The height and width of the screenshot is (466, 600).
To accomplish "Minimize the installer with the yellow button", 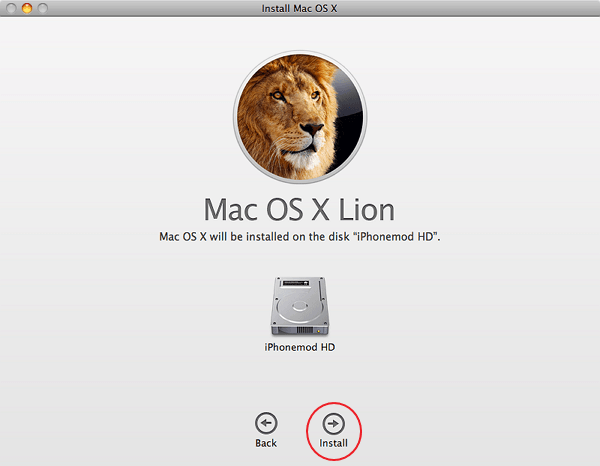I will [x=27, y=7].
